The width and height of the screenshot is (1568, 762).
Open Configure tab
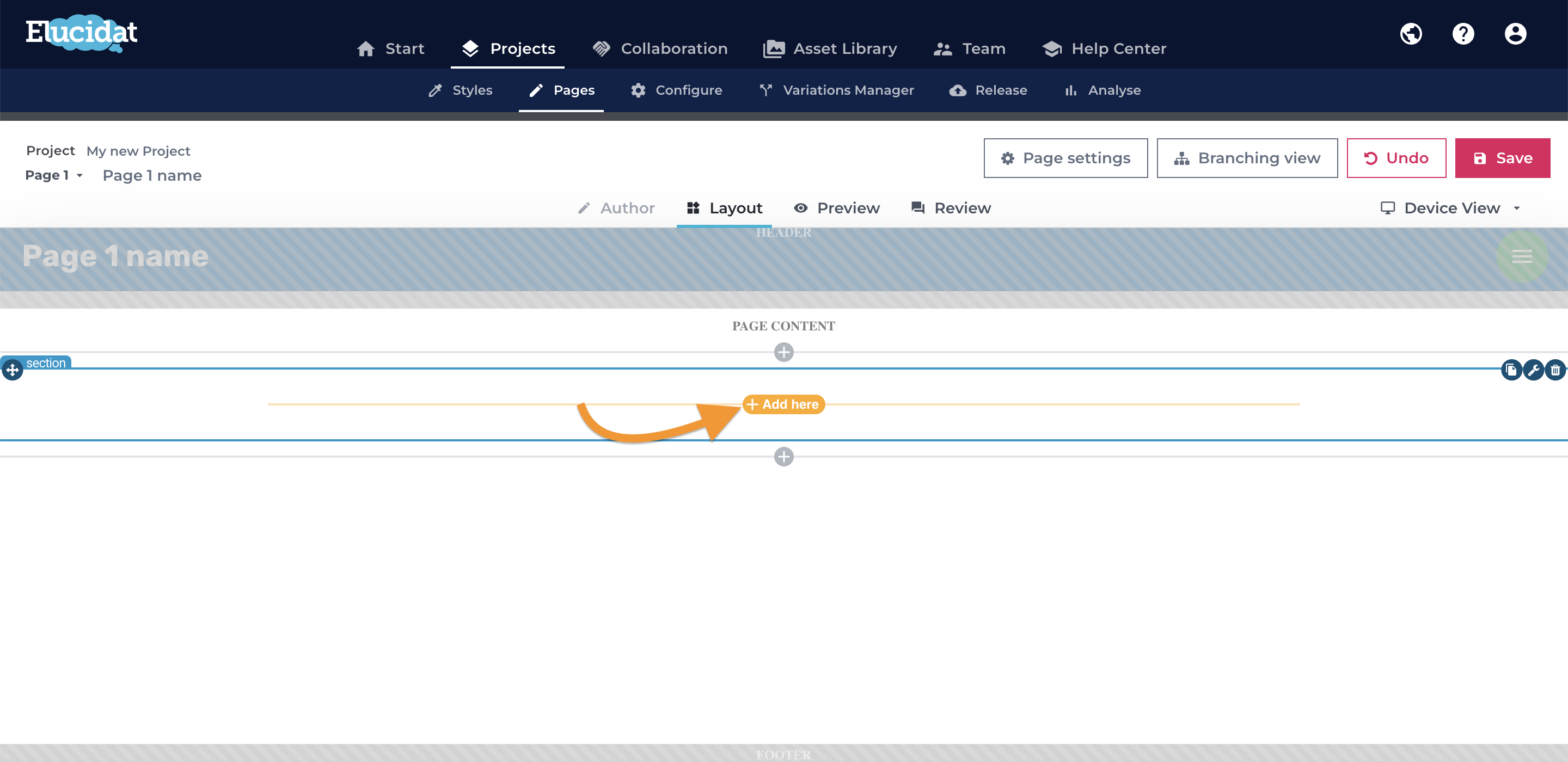click(676, 90)
